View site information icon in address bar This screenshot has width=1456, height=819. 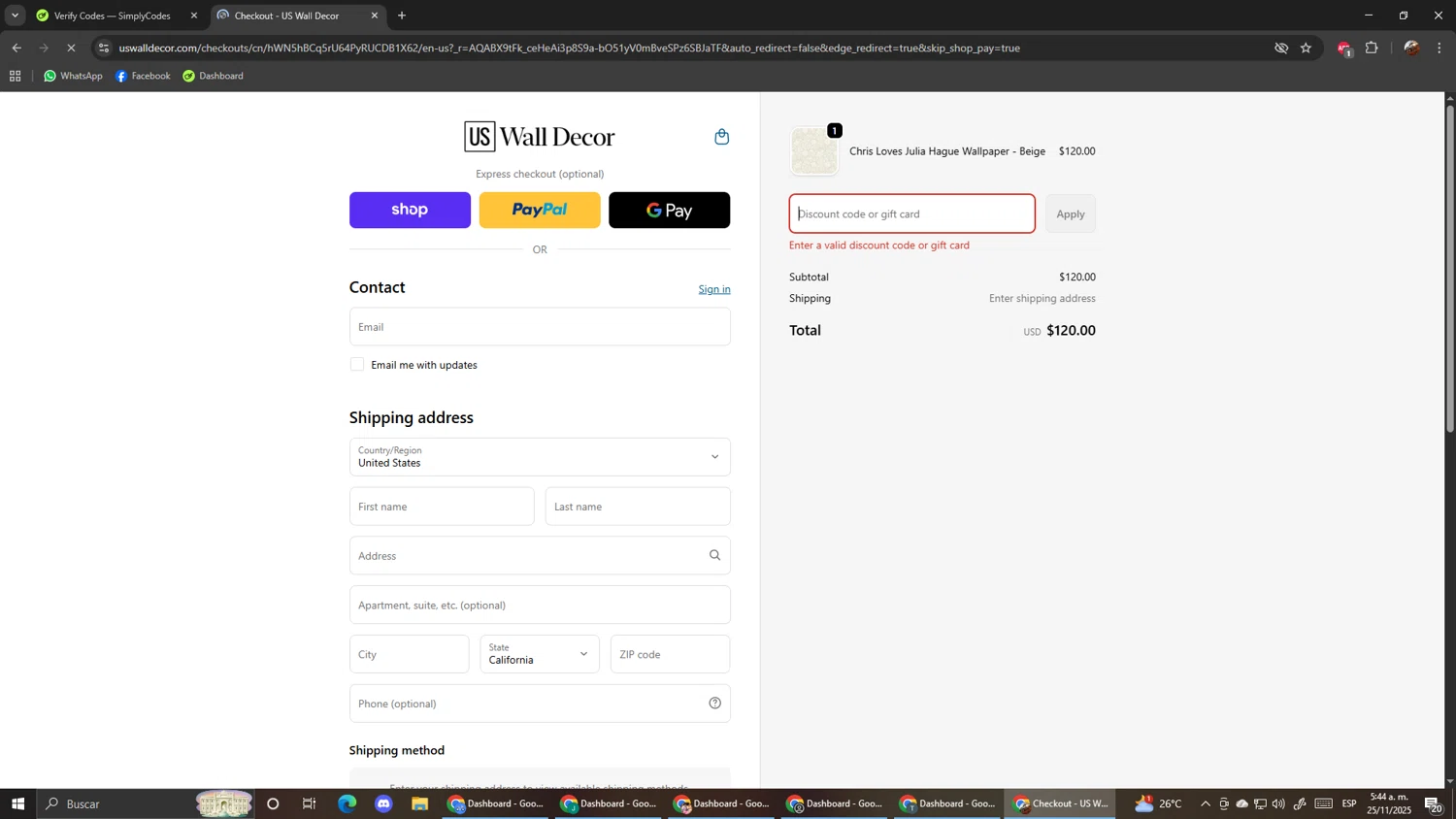click(104, 48)
